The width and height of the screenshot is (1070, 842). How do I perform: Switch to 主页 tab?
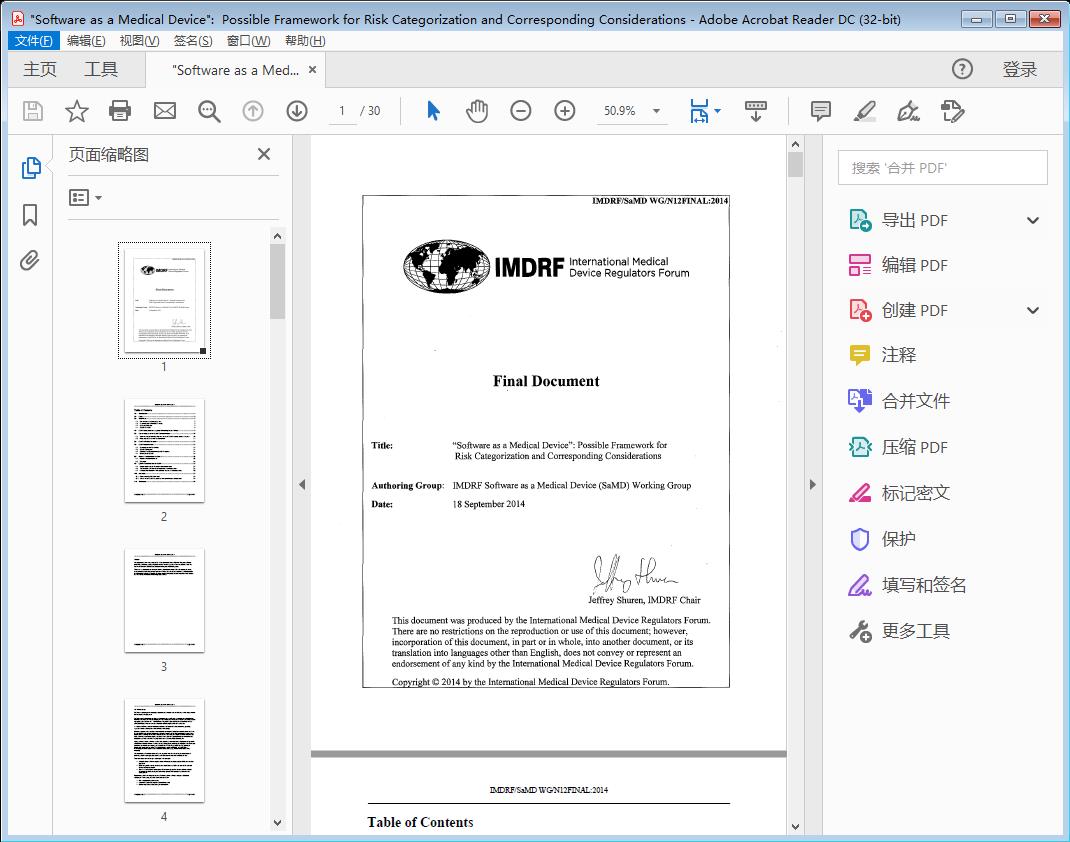40,70
